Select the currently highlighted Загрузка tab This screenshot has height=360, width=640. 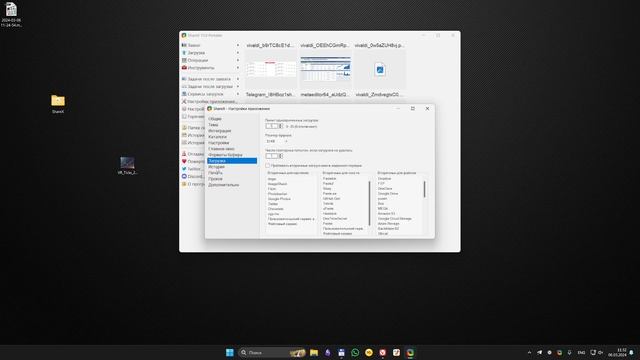tap(232, 161)
